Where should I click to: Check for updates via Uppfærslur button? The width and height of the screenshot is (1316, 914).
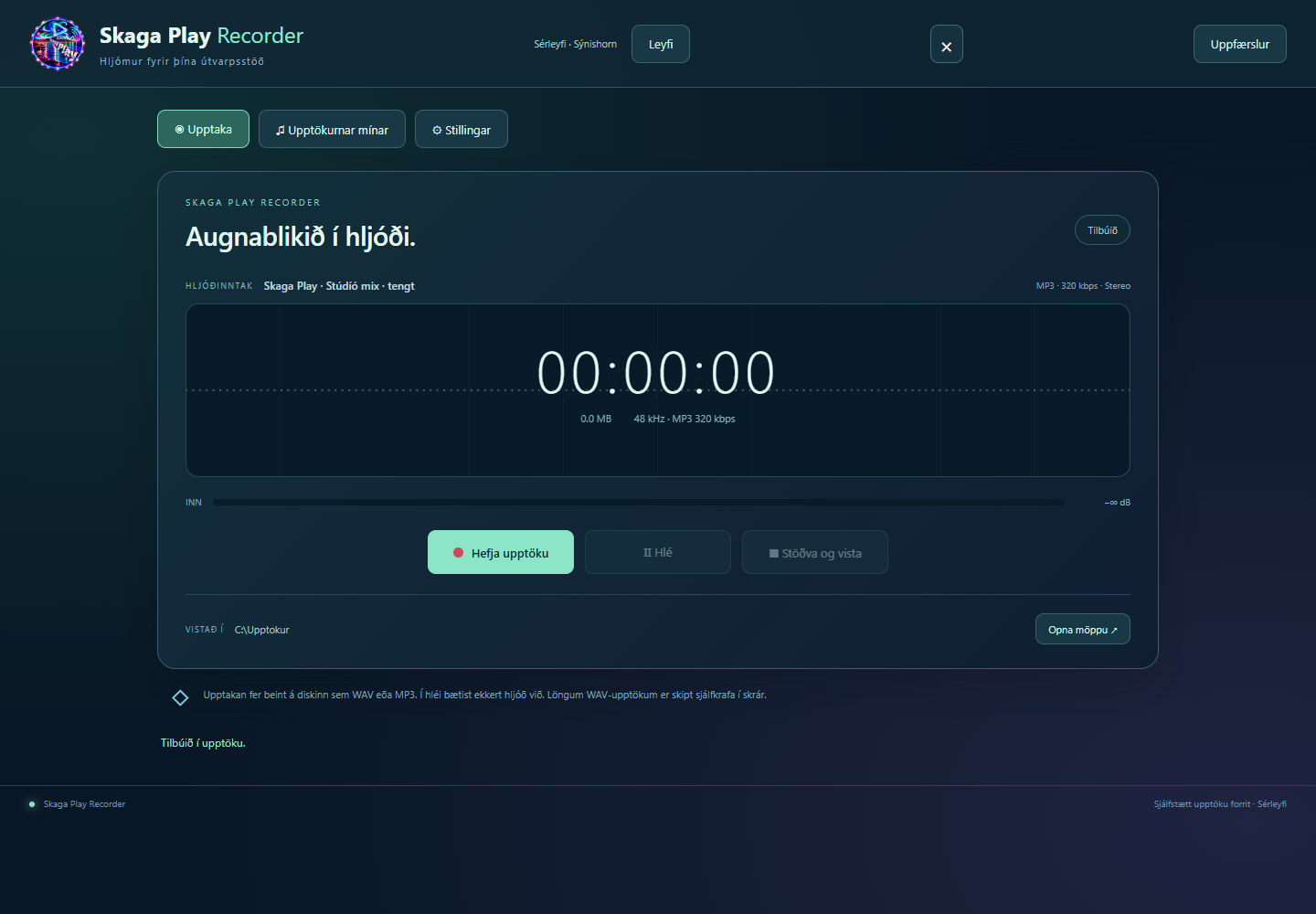point(1239,44)
